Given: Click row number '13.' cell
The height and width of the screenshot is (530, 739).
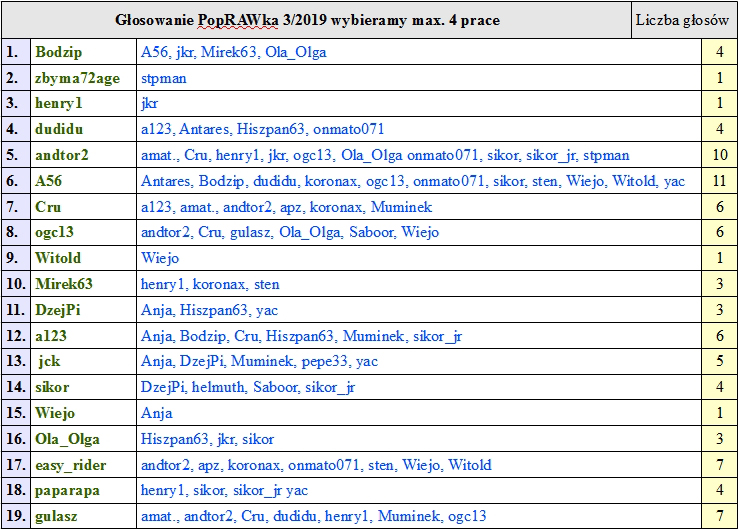Looking at the screenshot, I should (x=16, y=361).
